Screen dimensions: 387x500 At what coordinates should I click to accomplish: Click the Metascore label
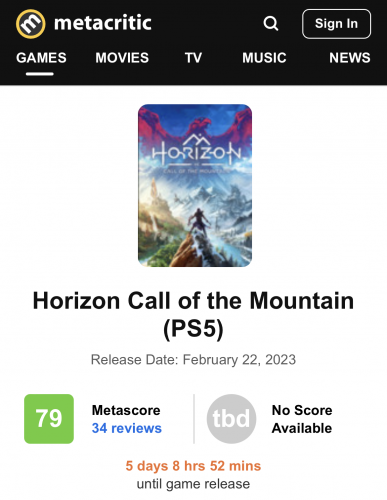[x=126, y=410]
